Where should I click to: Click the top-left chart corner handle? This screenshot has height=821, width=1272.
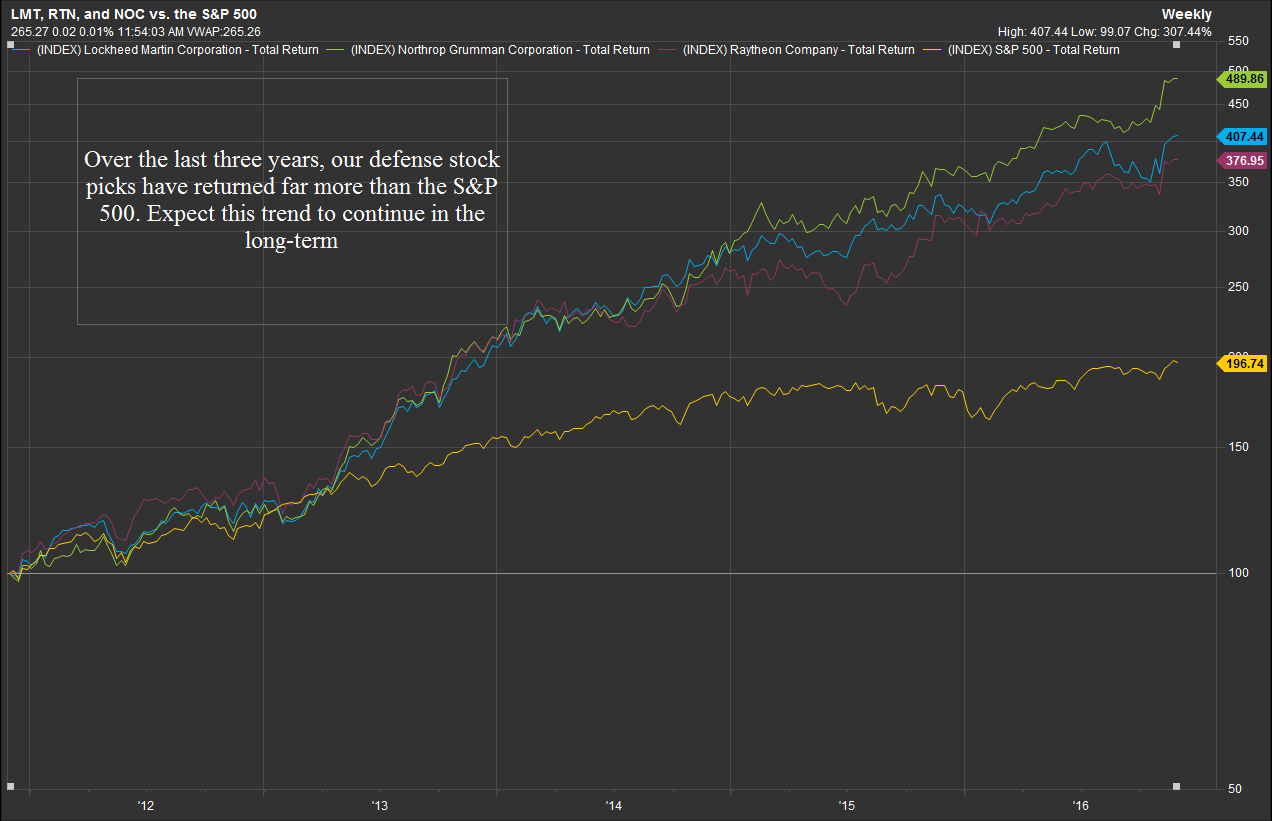pos(10,44)
